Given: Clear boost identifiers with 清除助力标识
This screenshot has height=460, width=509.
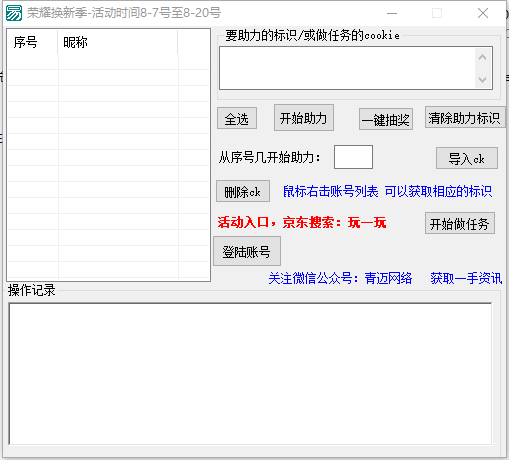Looking at the screenshot, I should tap(465, 117).
